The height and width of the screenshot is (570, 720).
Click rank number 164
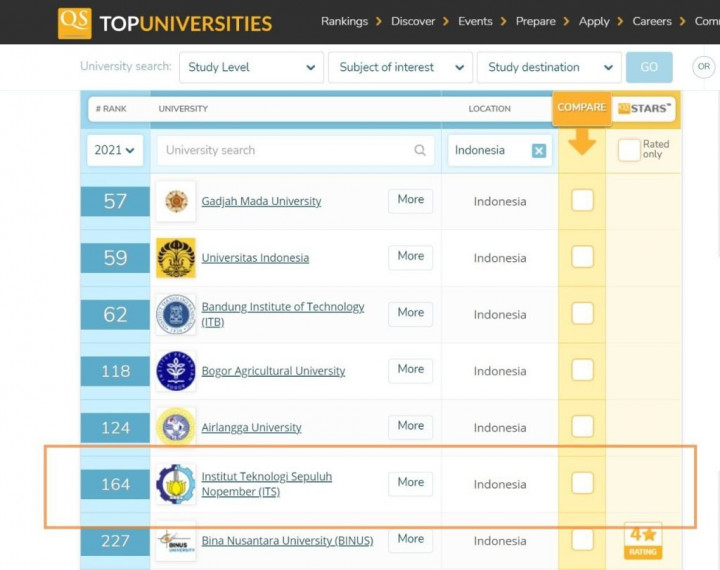115,484
